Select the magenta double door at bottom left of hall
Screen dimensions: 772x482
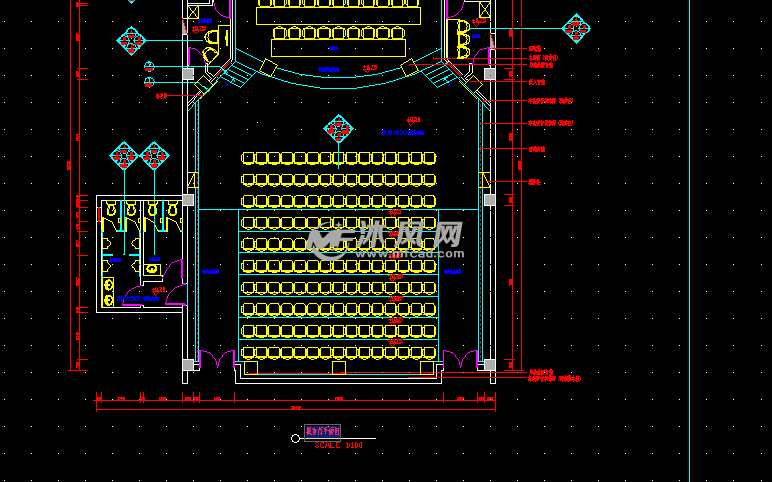[x=217, y=360]
